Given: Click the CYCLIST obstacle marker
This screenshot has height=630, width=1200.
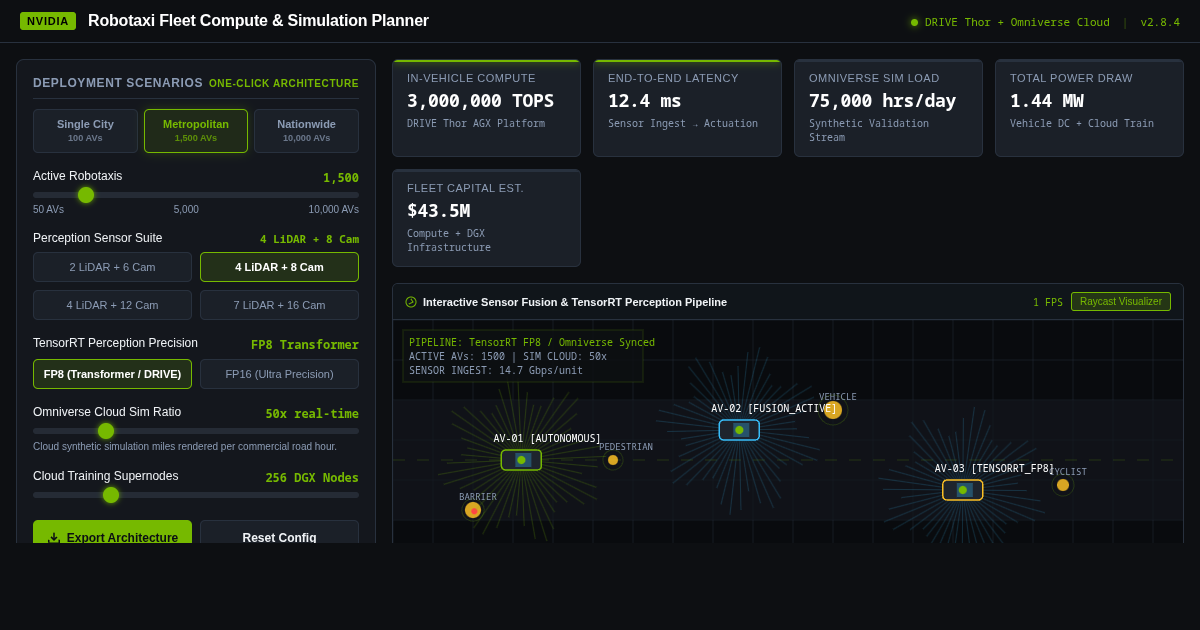Looking at the screenshot, I should point(1063,485).
